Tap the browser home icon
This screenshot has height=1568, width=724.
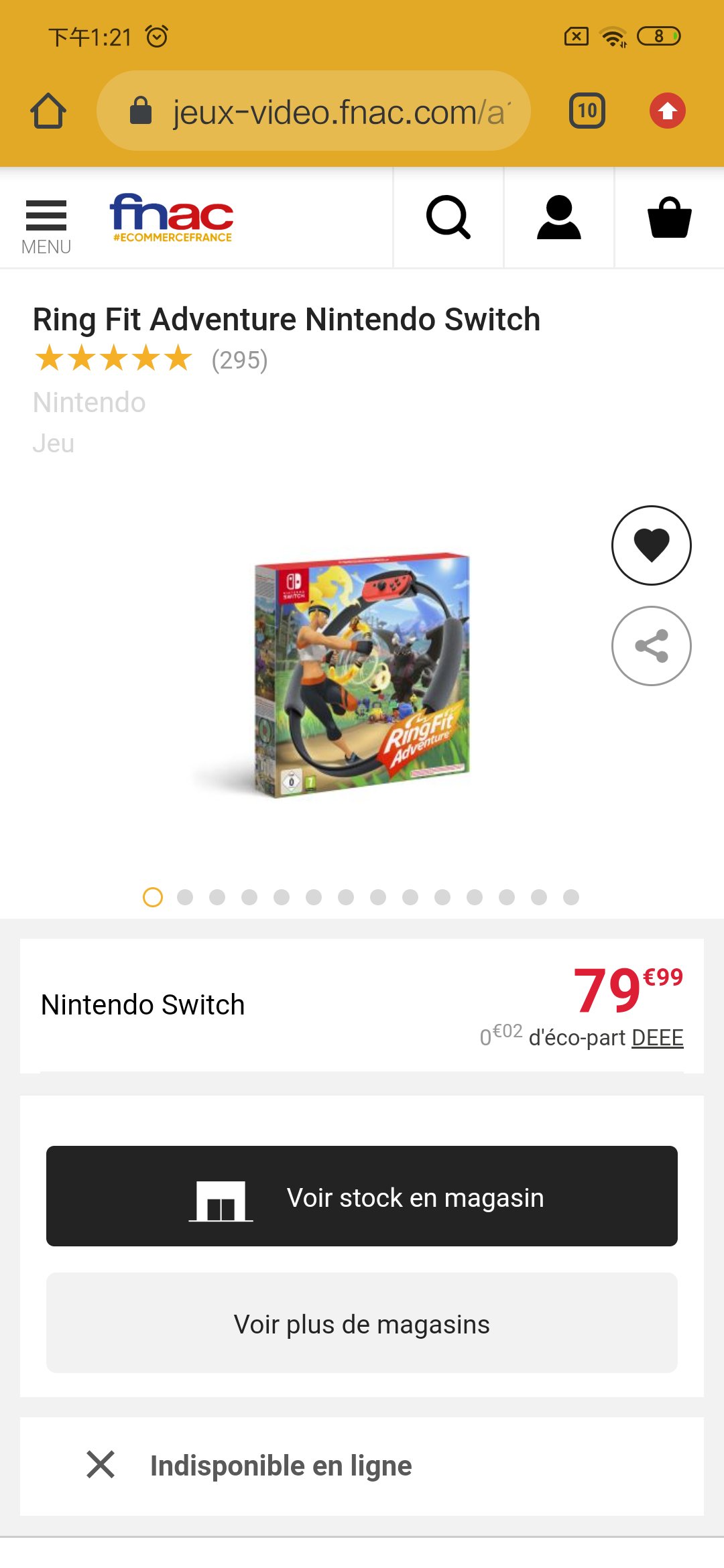48,111
